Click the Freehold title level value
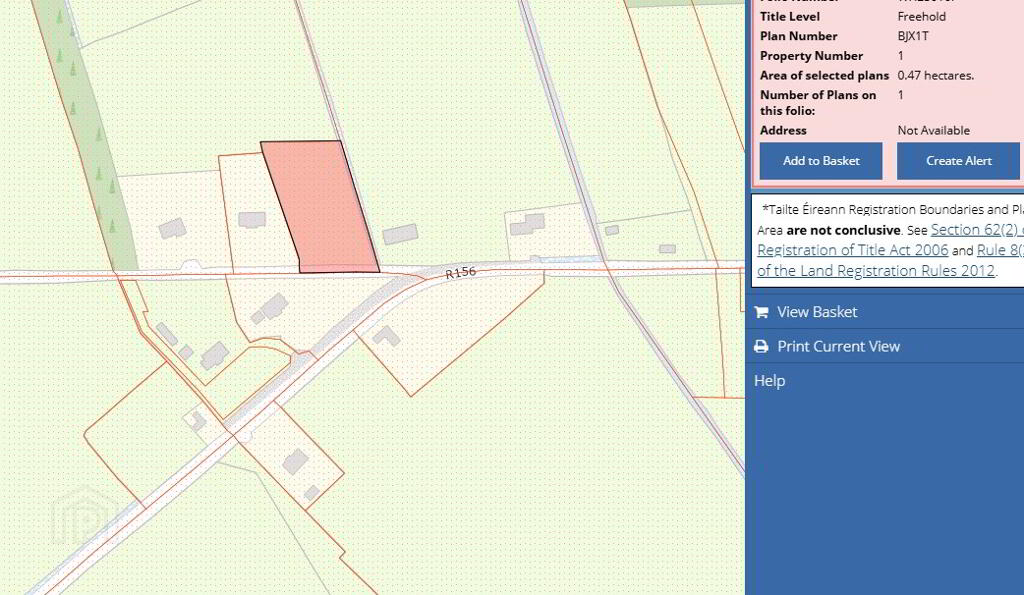 pyautogui.click(x=921, y=16)
